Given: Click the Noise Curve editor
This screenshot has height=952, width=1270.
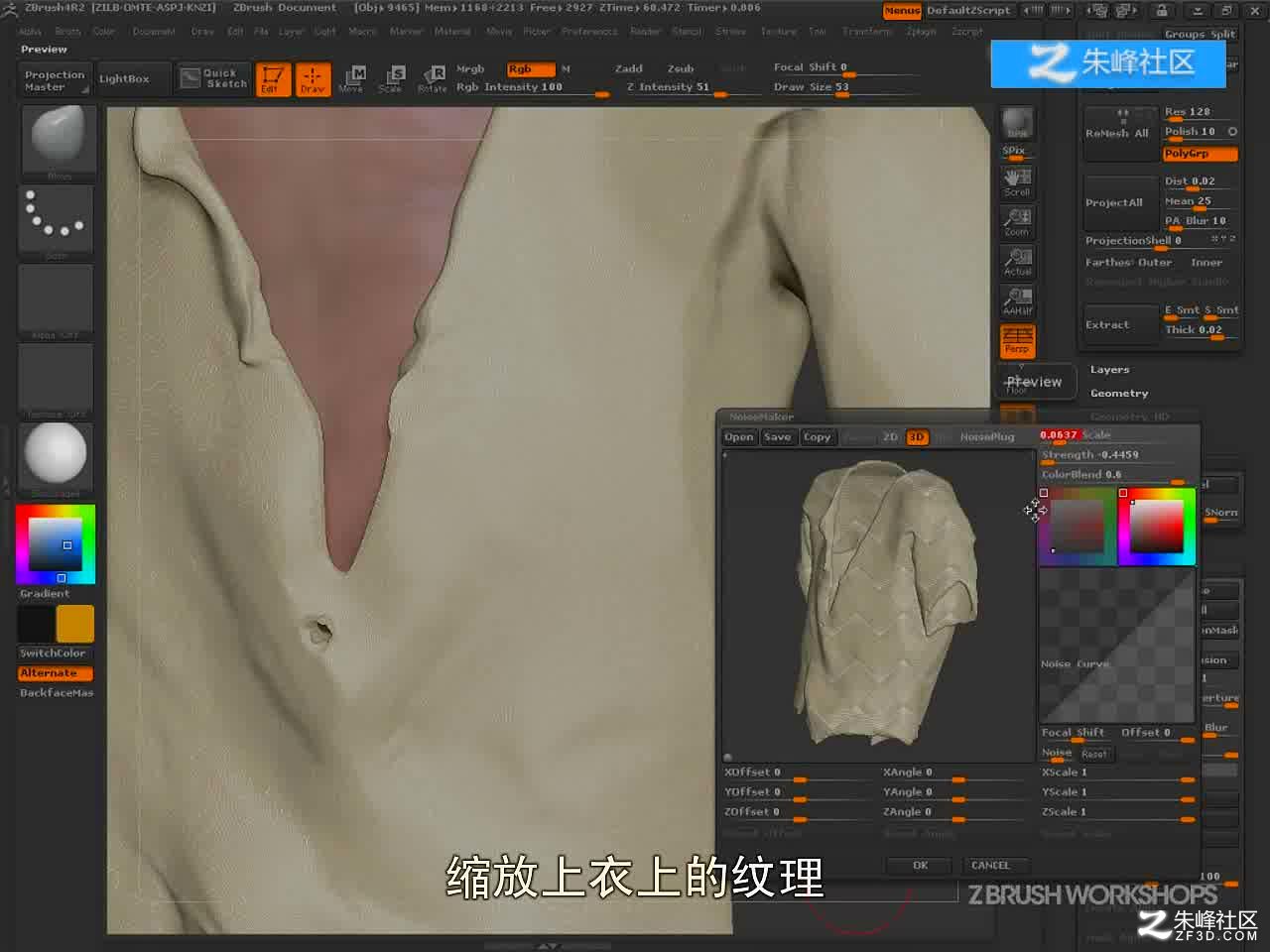Looking at the screenshot, I should click(x=1116, y=645).
